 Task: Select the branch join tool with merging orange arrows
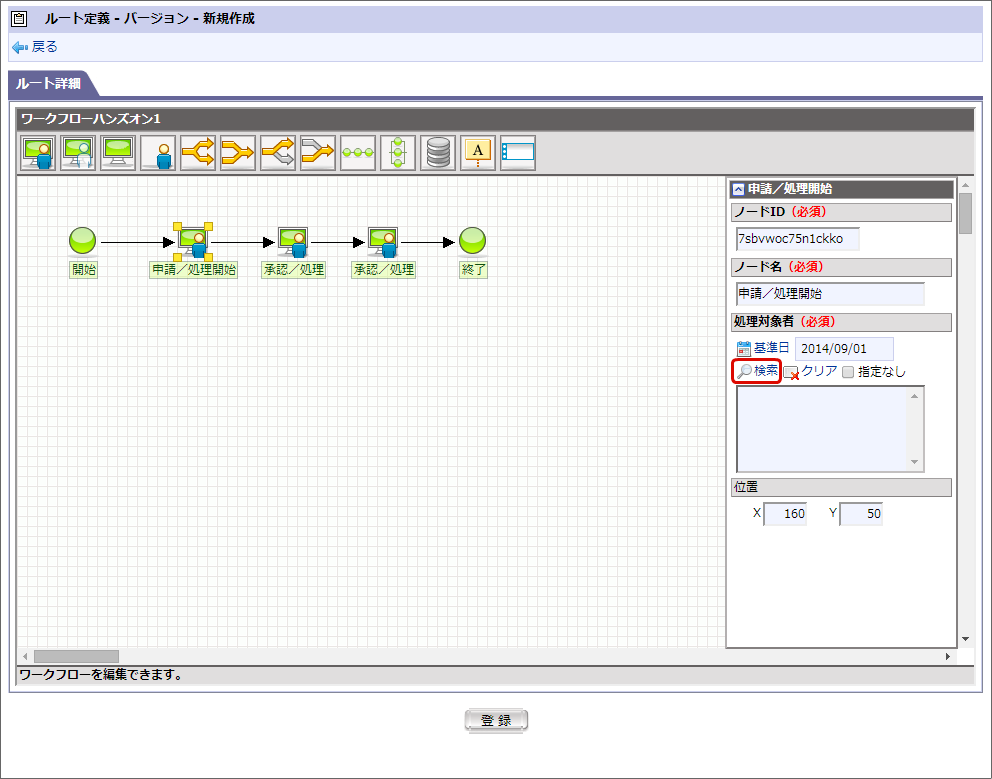point(238,153)
